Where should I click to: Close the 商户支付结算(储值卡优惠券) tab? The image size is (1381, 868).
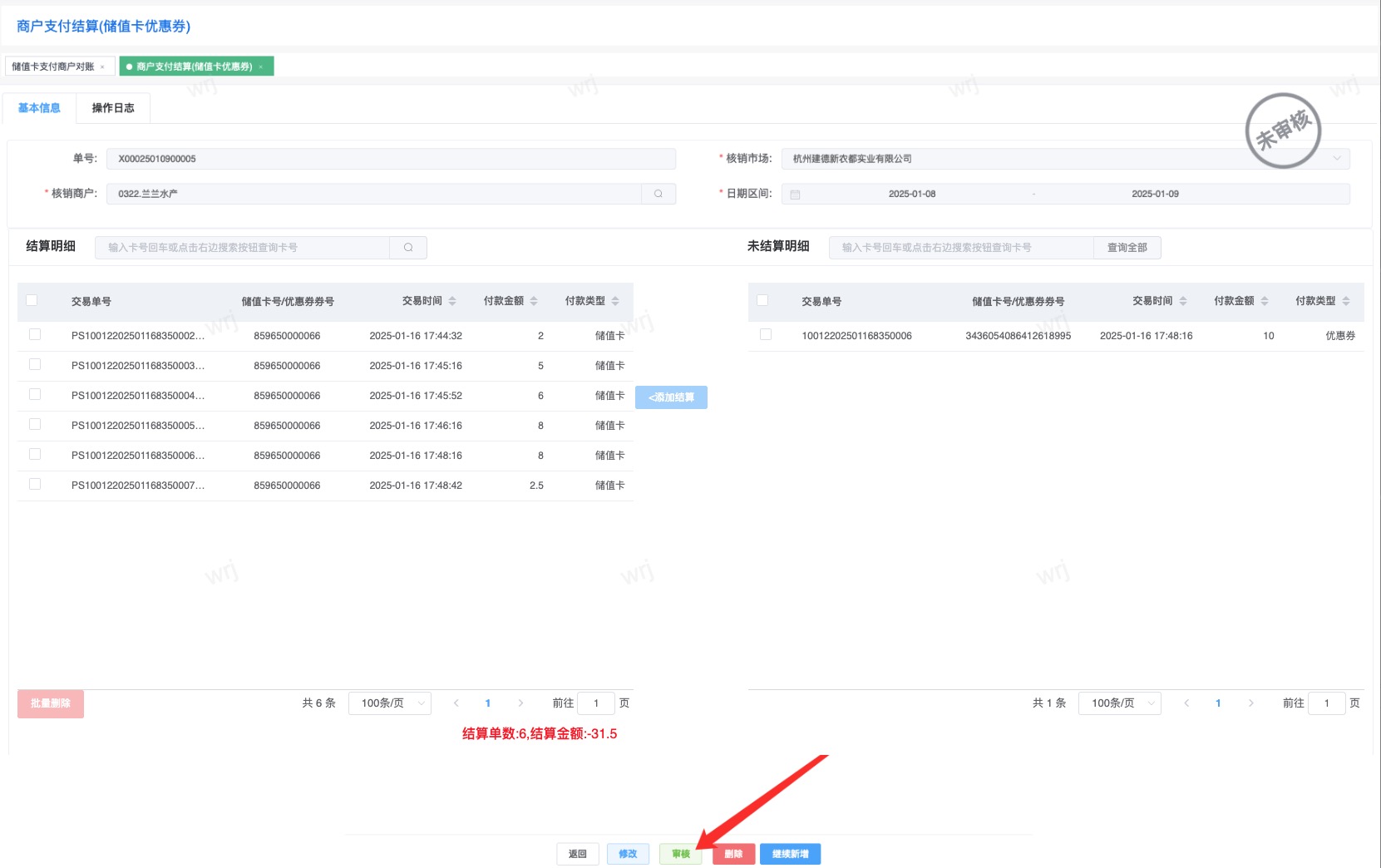point(261,67)
